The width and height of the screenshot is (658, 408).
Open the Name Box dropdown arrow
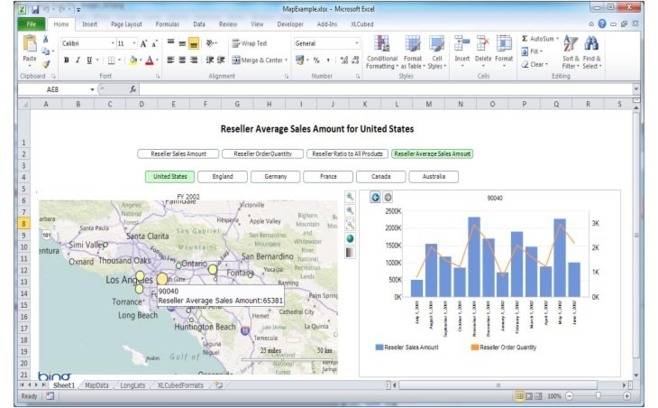[x=92, y=89]
